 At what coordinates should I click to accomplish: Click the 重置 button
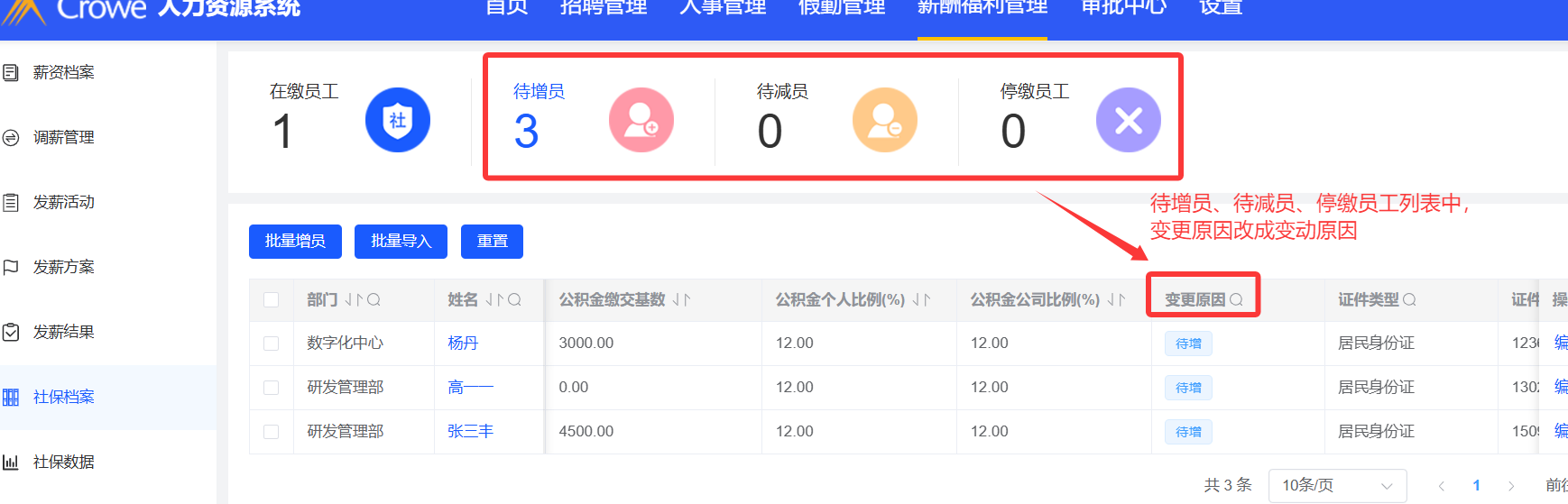pos(493,242)
